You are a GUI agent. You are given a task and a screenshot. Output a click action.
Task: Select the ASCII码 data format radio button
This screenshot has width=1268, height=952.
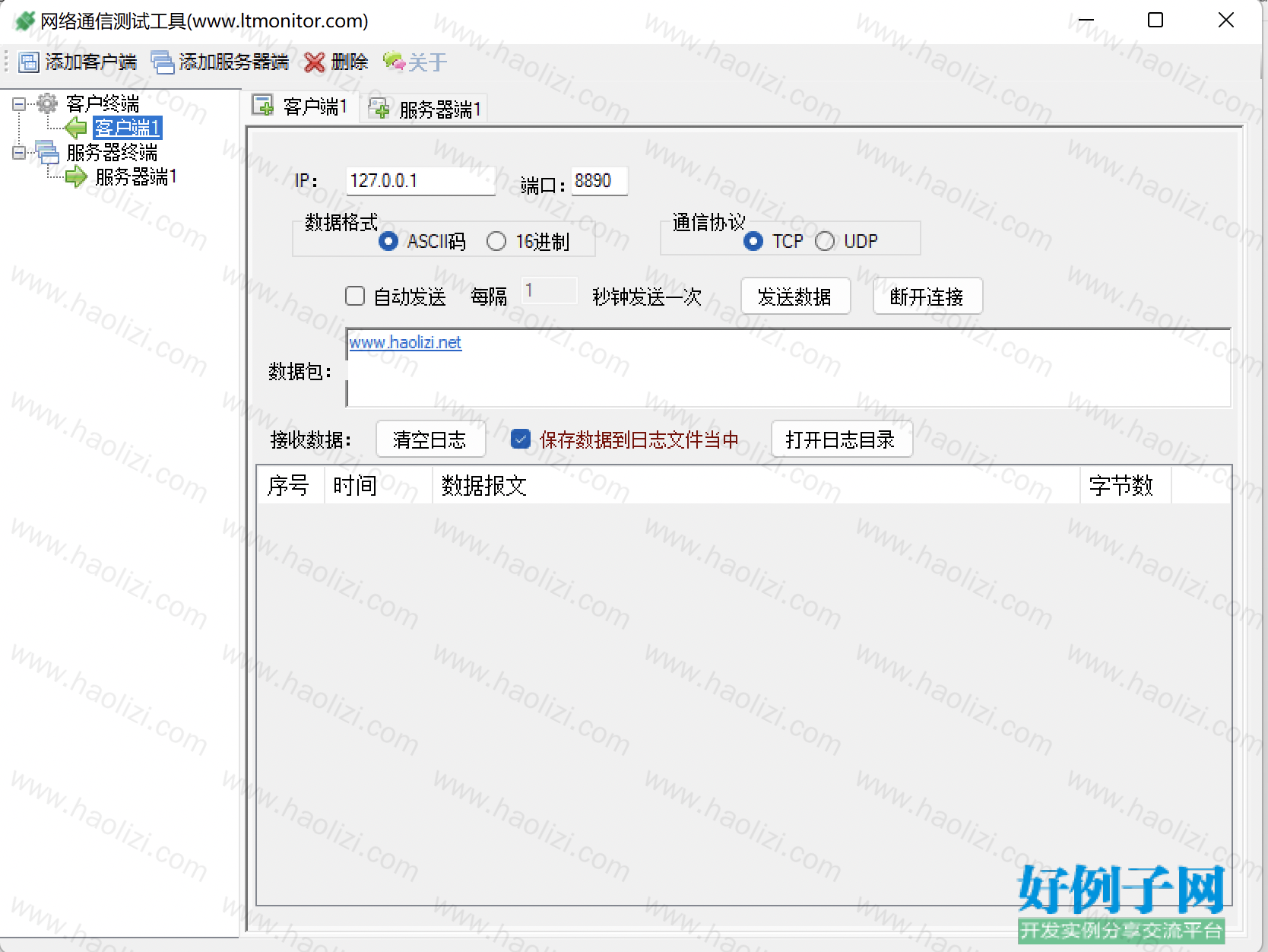pyautogui.click(x=388, y=241)
